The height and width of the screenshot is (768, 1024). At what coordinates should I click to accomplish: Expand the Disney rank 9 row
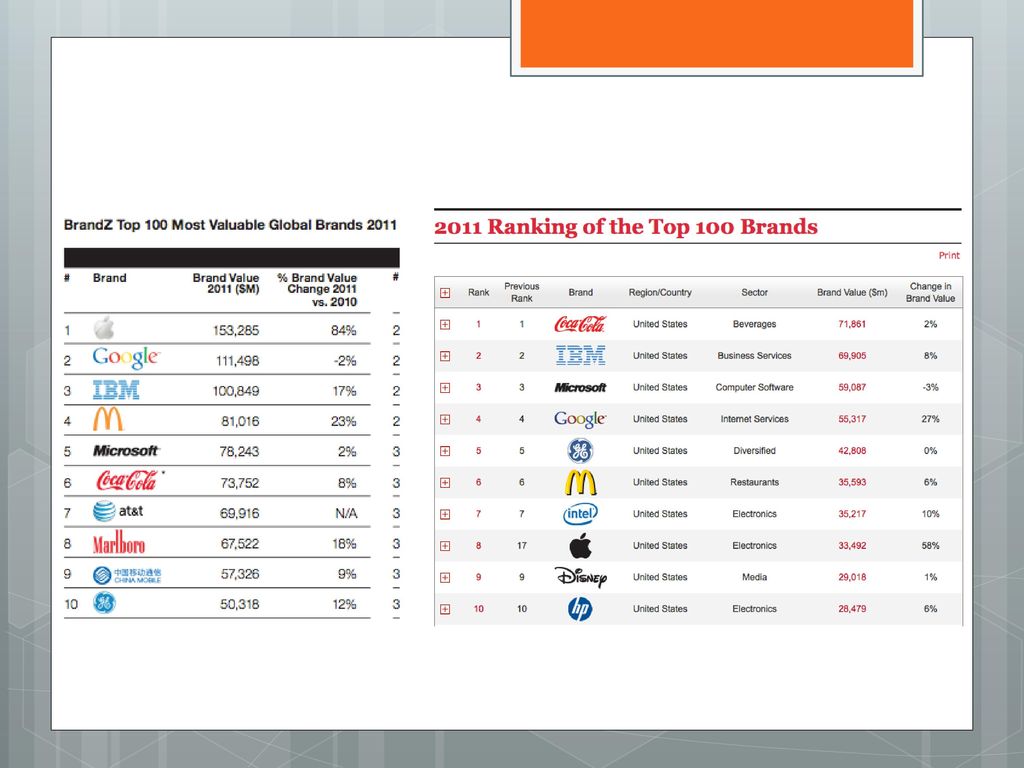[445, 577]
